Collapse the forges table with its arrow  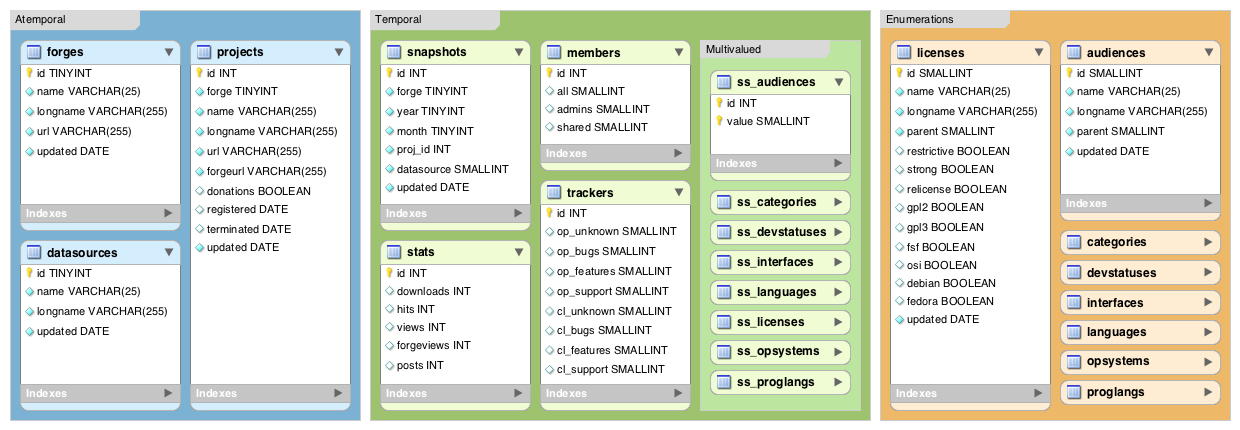pos(169,52)
